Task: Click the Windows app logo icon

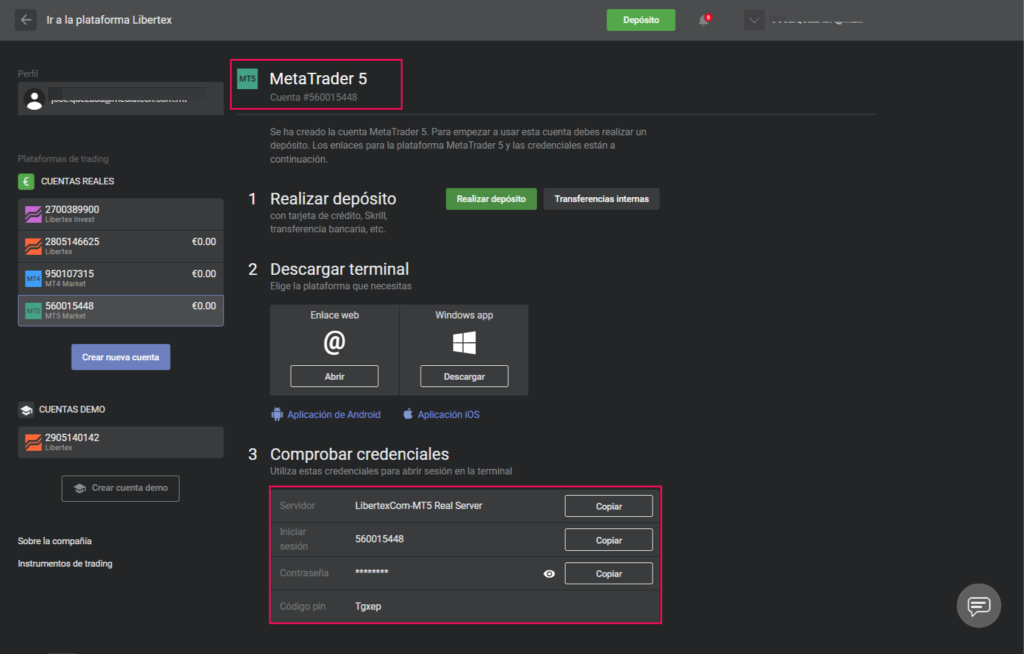Action: click(464, 343)
